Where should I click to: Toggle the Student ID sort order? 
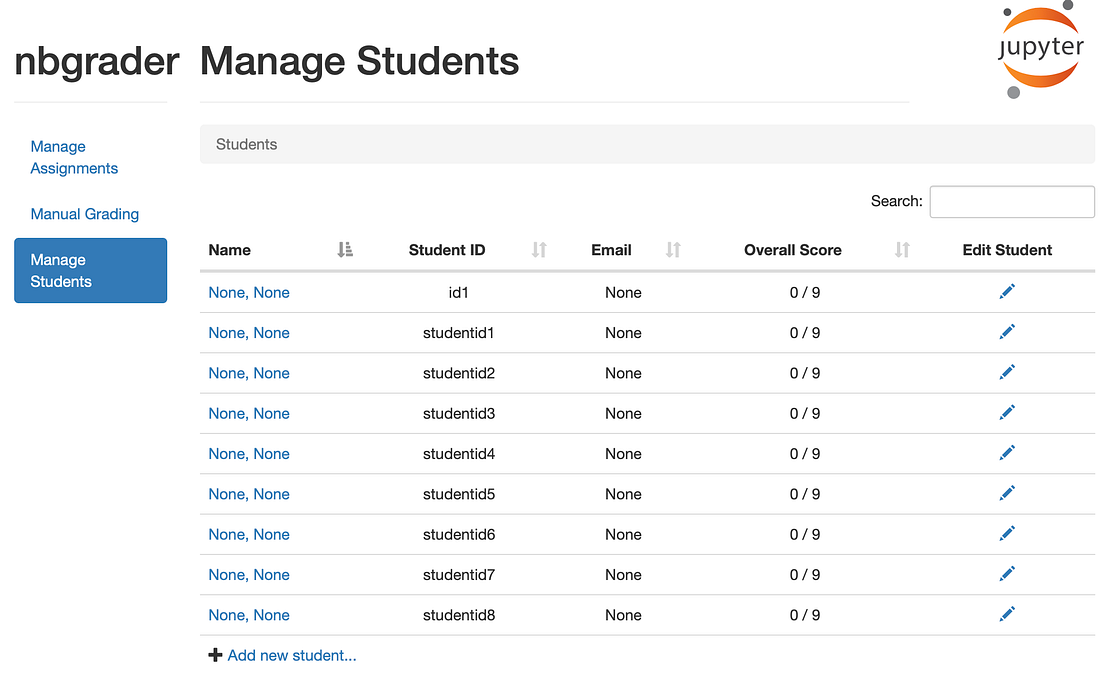coord(539,250)
